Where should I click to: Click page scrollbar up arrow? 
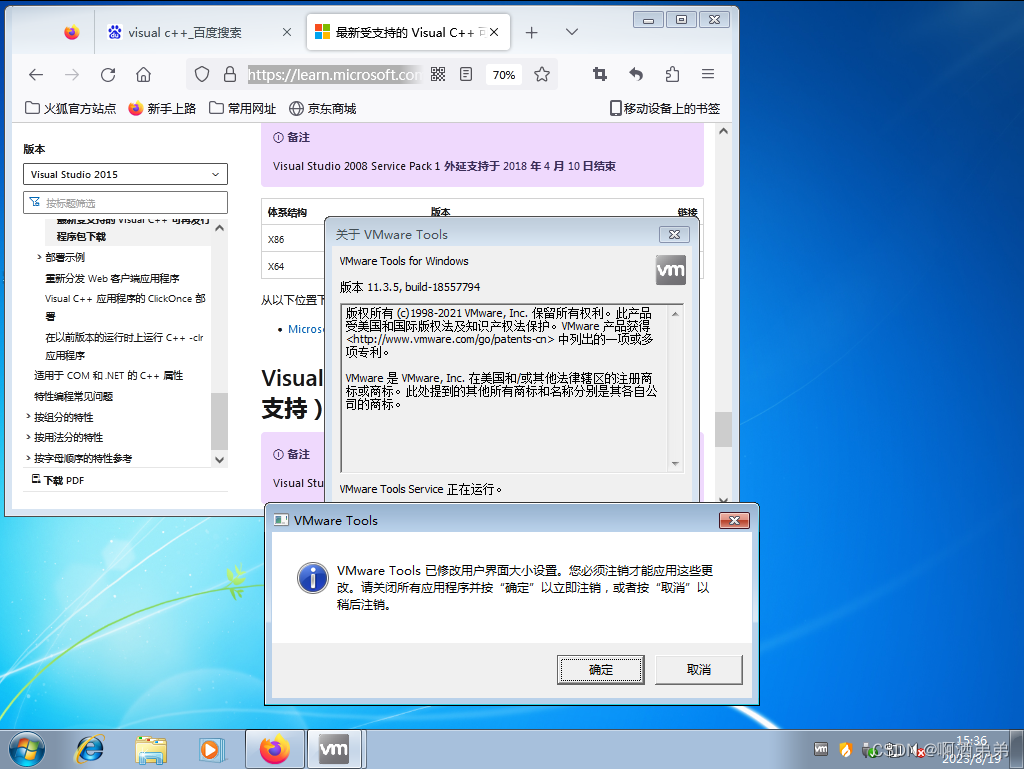click(723, 131)
